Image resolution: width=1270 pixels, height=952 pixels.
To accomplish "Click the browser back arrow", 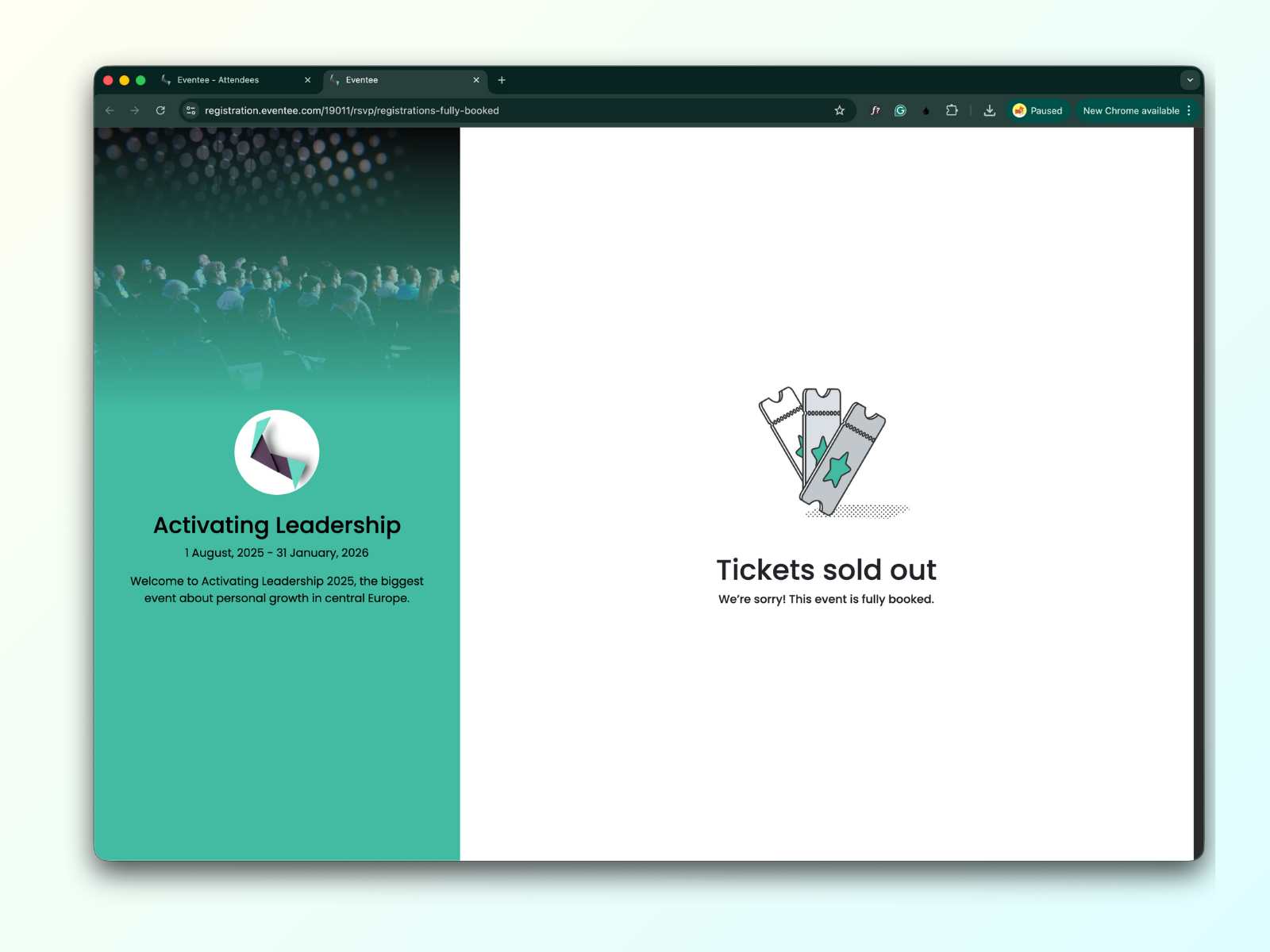I will [x=110, y=110].
